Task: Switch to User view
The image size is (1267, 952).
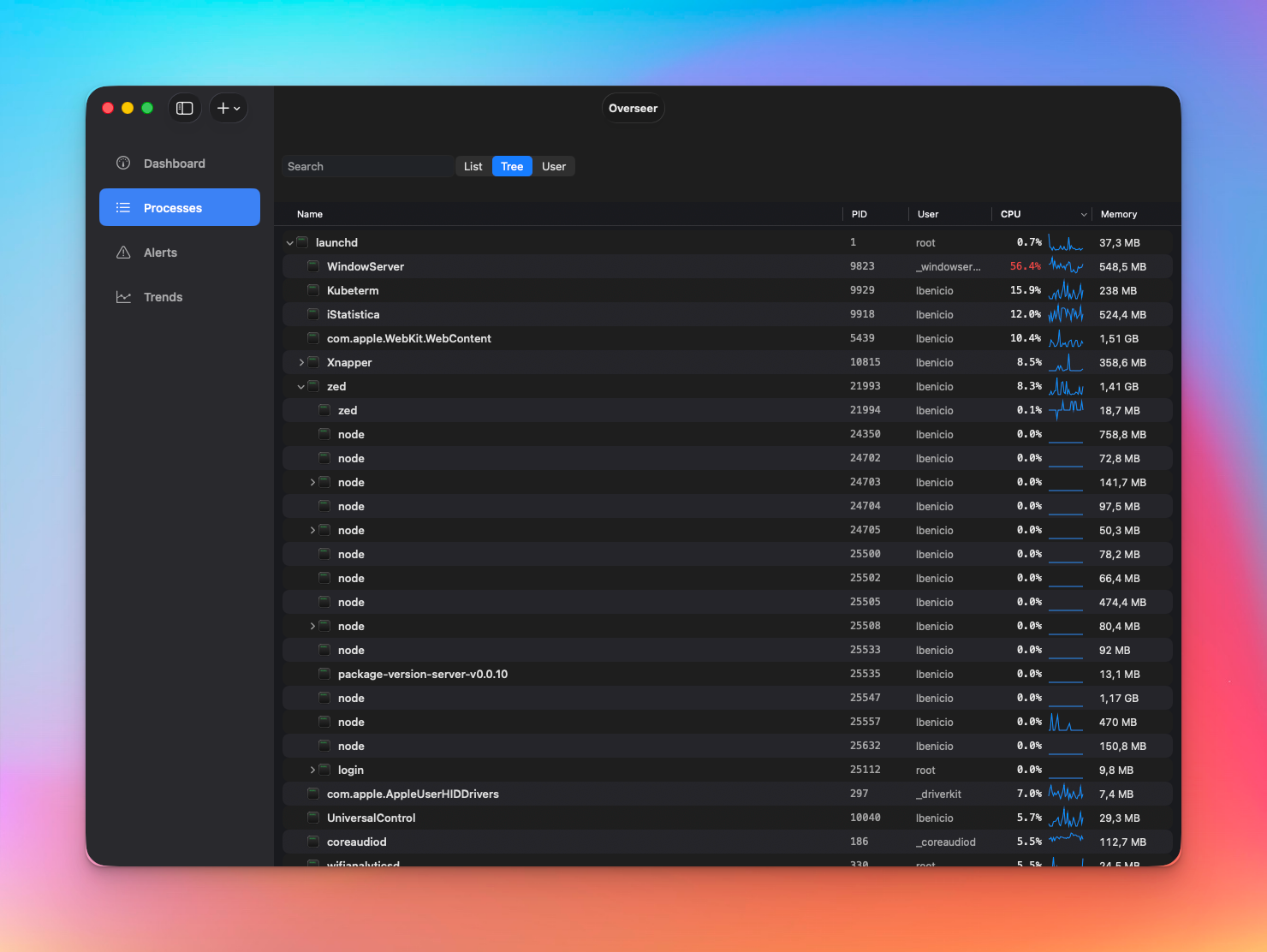Action: [x=554, y=165]
